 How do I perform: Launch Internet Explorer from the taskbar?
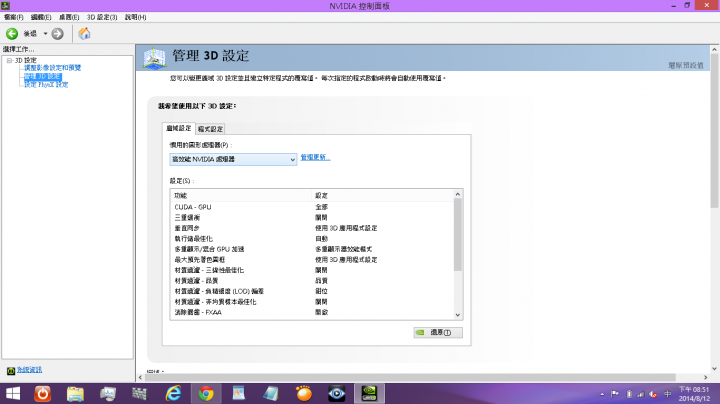pos(173,393)
